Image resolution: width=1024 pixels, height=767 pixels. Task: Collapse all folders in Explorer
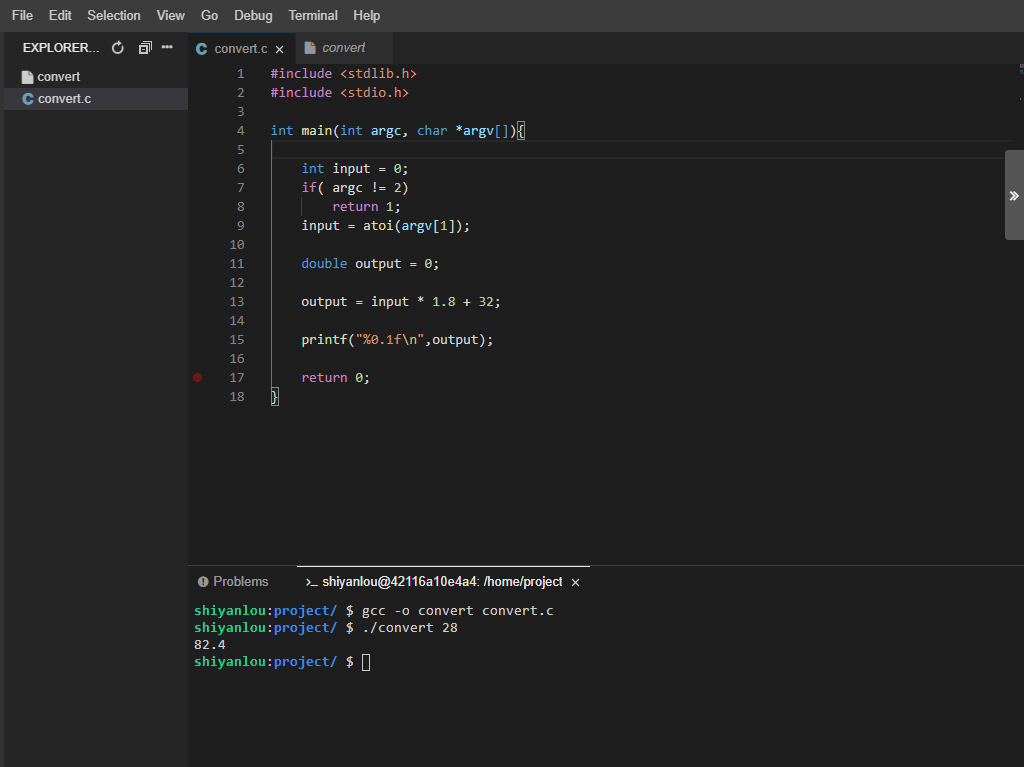(x=145, y=48)
